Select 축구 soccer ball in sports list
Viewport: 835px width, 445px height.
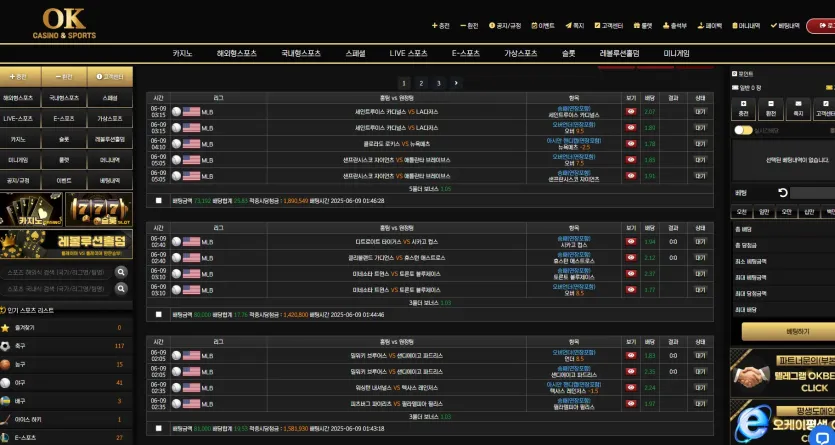[66, 346]
